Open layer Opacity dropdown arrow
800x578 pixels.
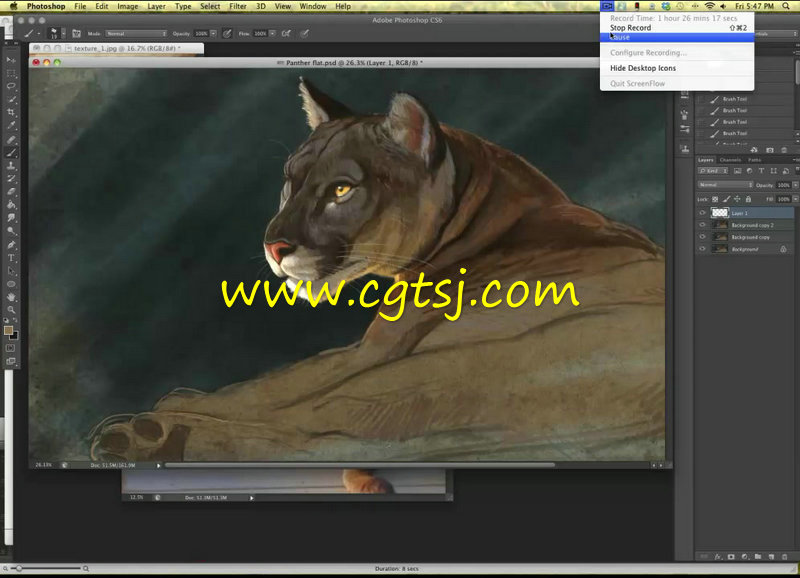(795, 185)
